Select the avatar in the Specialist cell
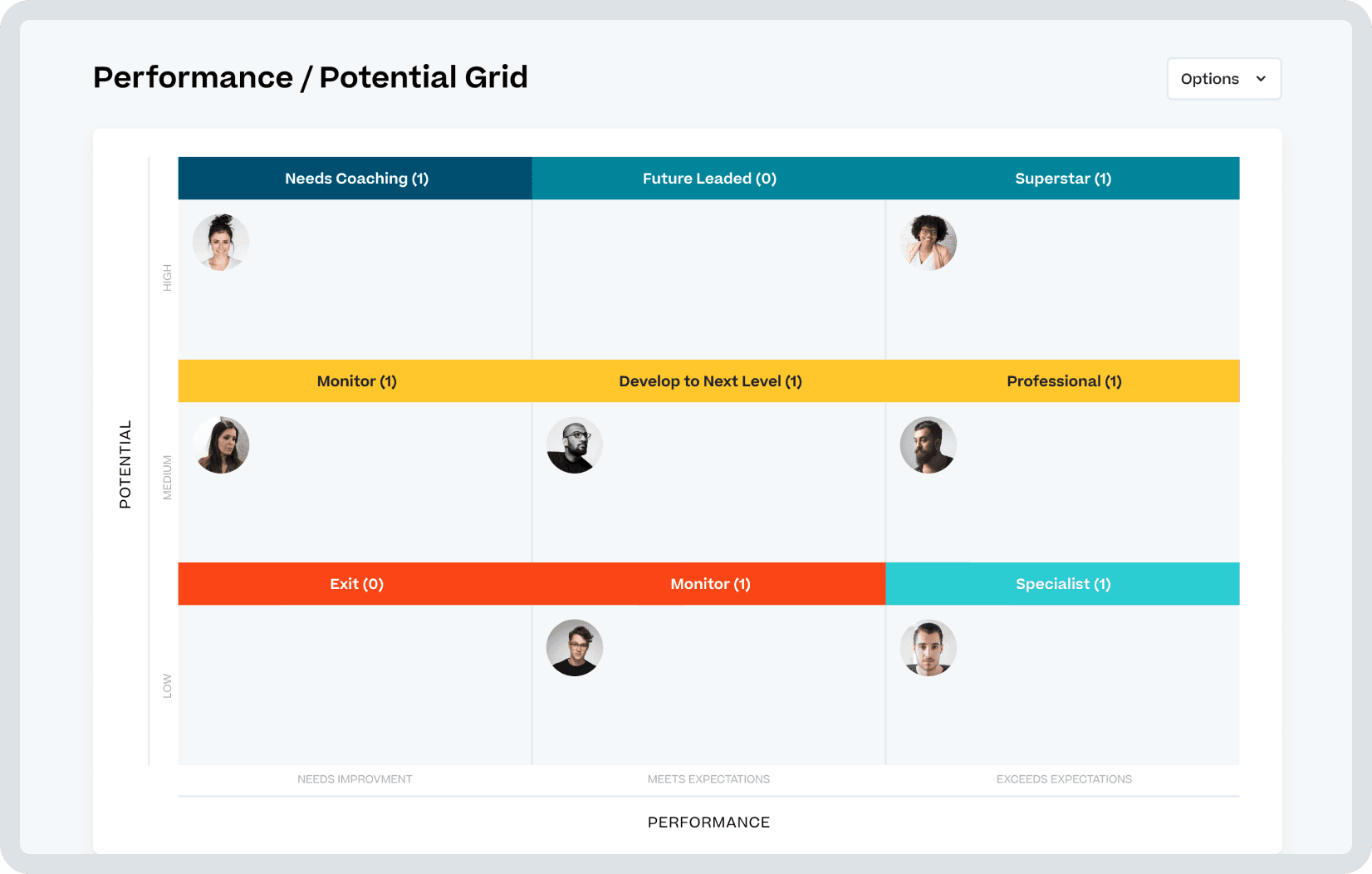Screen dimensions: 1372x874 pyautogui.click(x=928, y=648)
